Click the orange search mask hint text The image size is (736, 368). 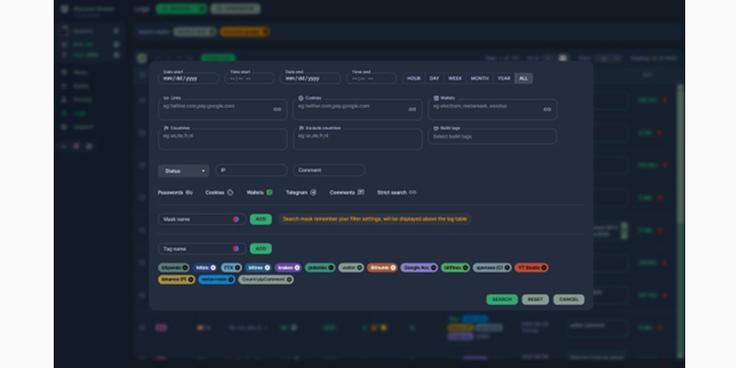tap(375, 219)
